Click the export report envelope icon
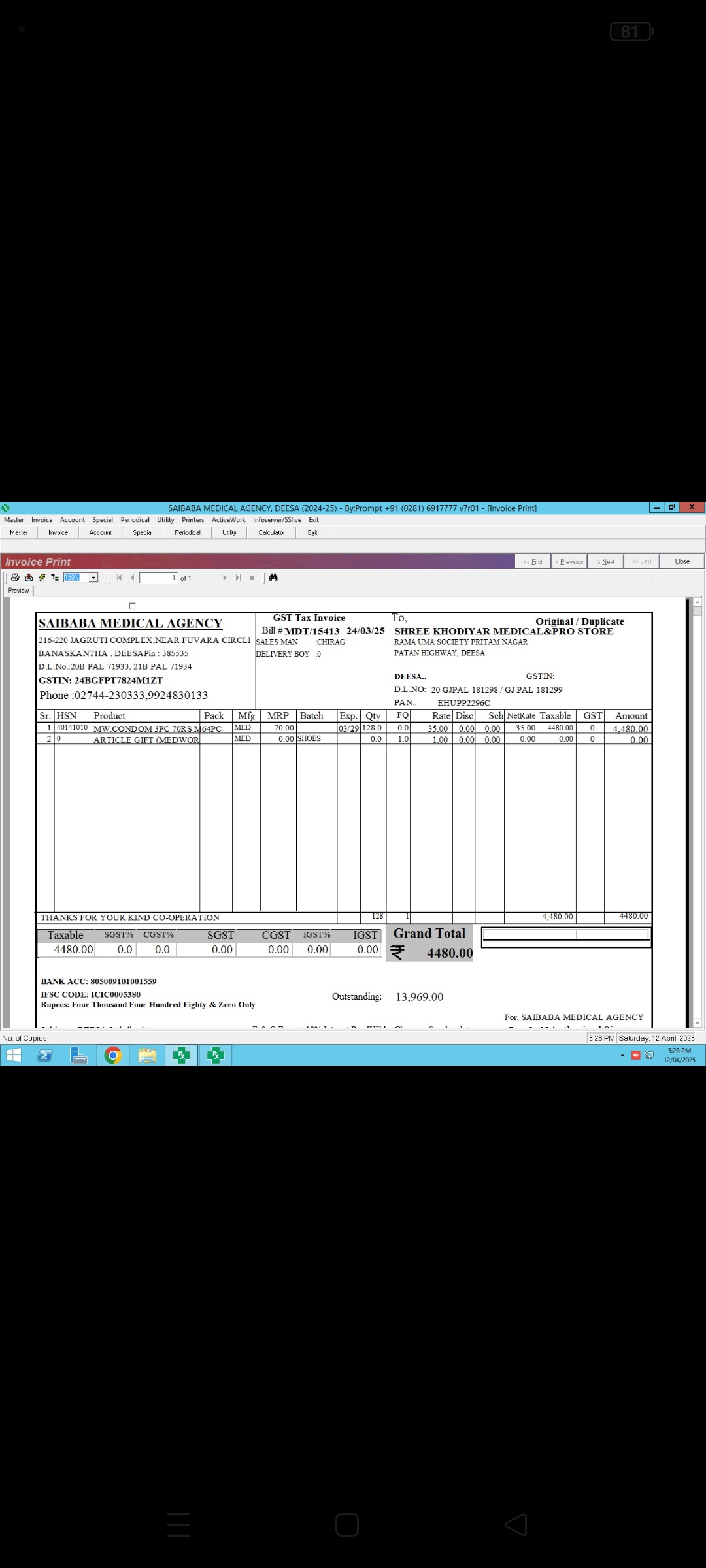 (x=29, y=578)
